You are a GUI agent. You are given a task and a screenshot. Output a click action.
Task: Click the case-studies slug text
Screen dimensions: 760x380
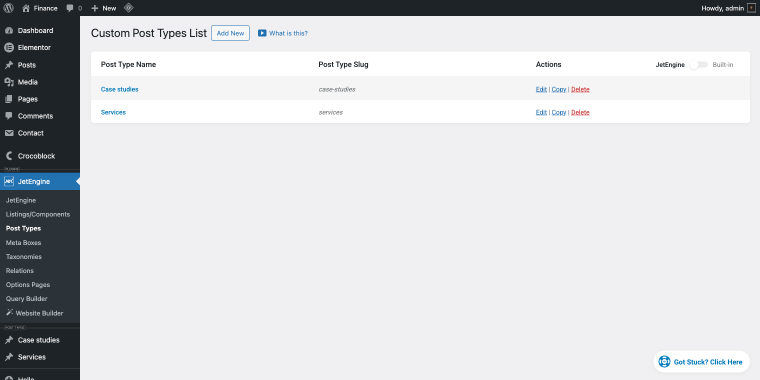pyautogui.click(x=337, y=89)
